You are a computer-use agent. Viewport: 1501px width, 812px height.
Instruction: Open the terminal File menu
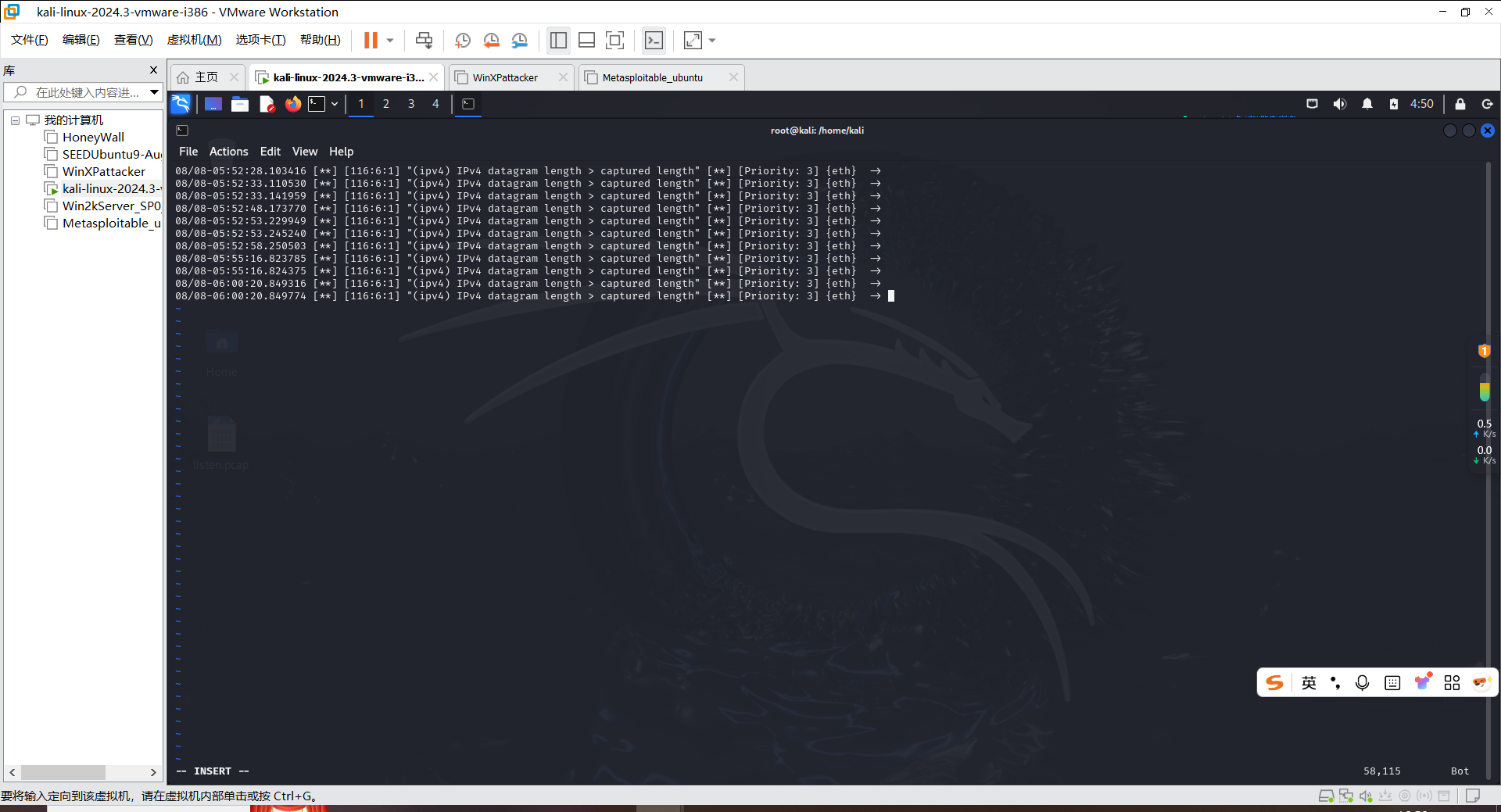point(188,152)
